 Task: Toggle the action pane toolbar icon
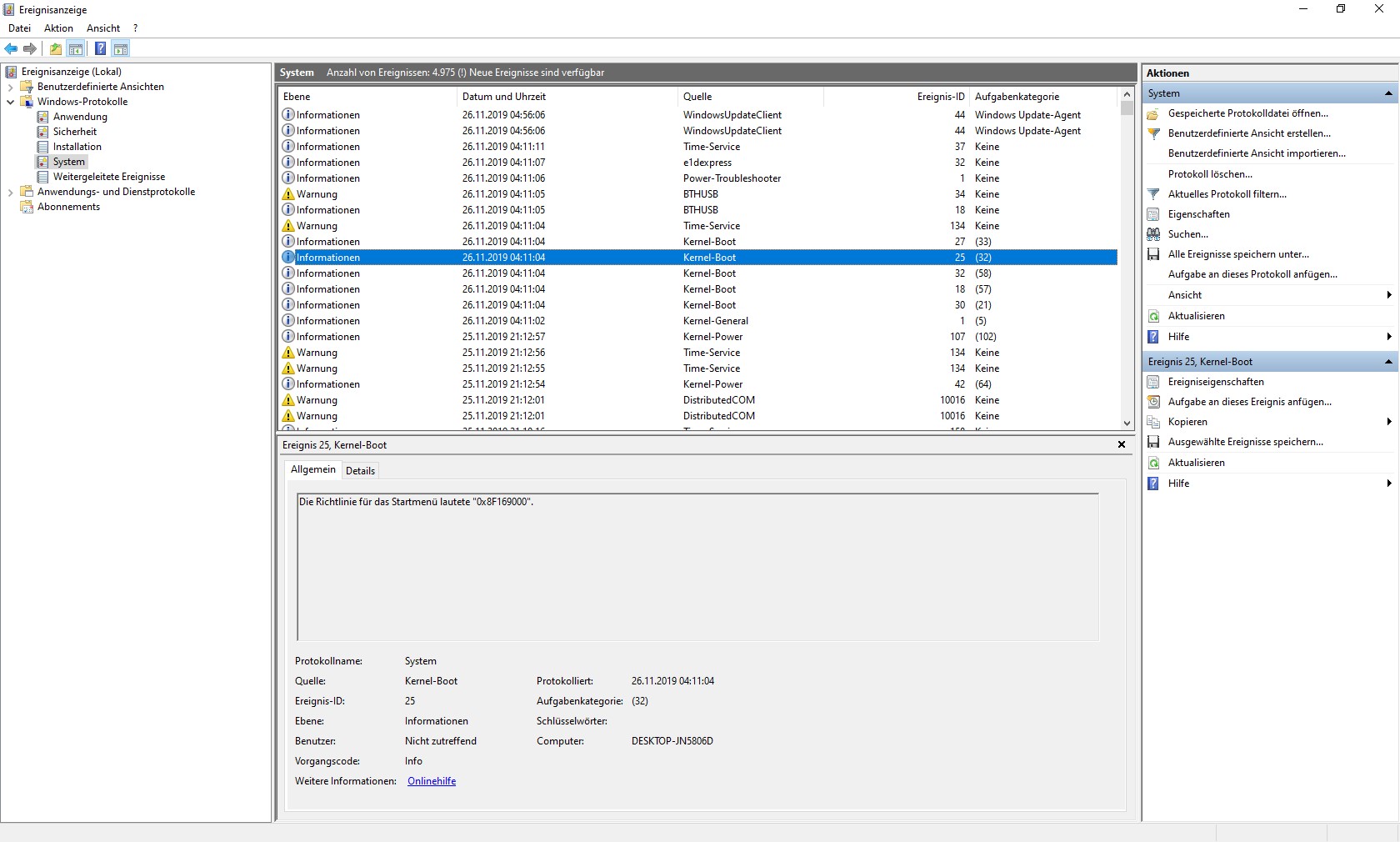pyautogui.click(x=121, y=48)
